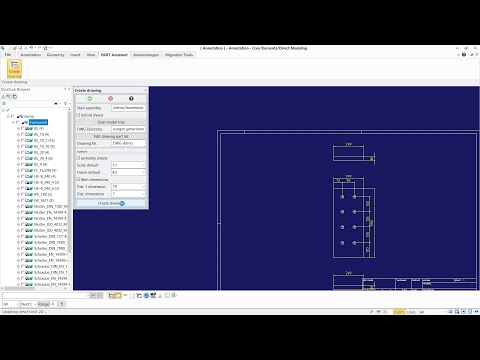Image resolution: width=480 pixels, height=360 pixels.
Task: Toggle the assembly sheets checkbox
Action: 78,158
